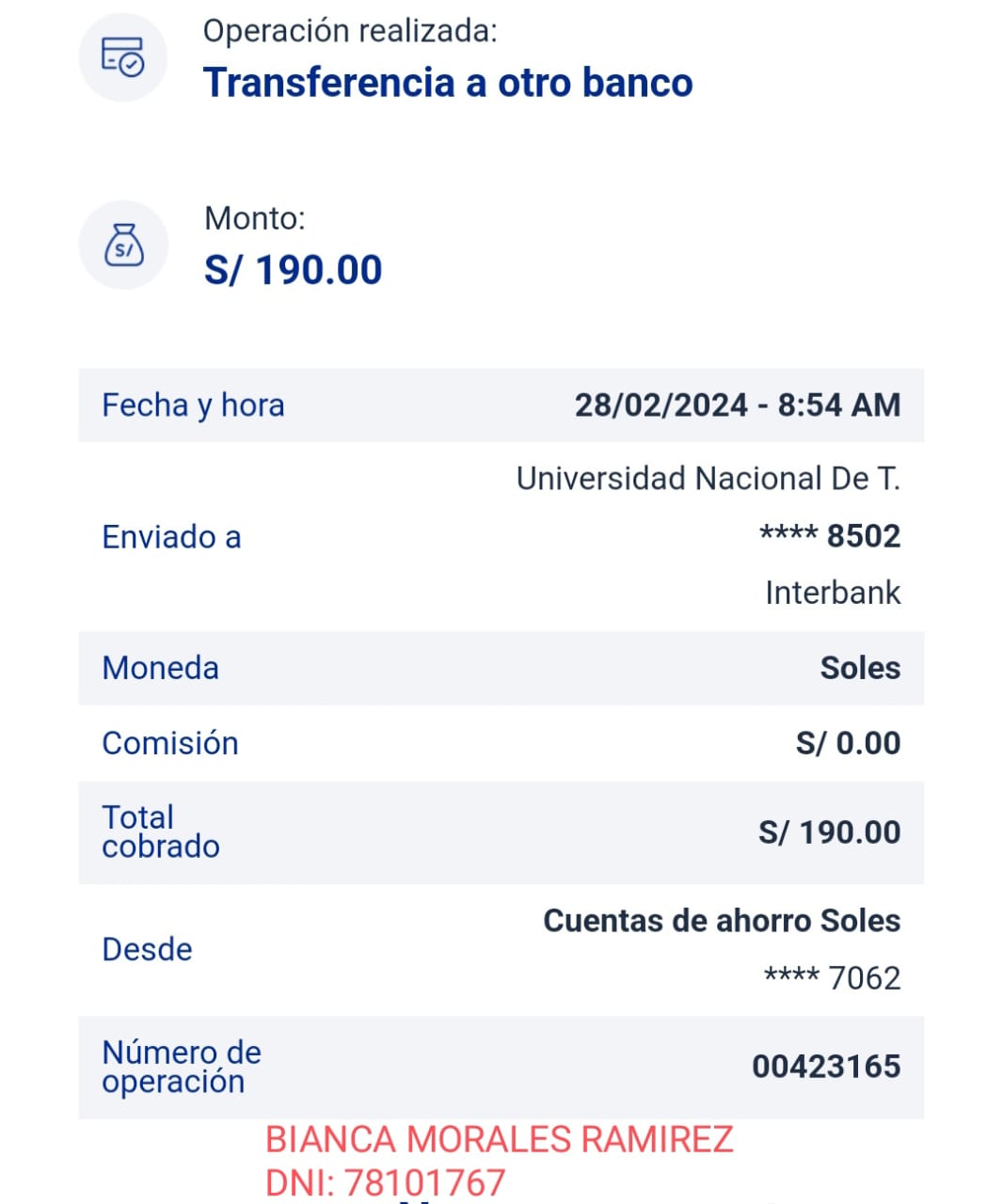Select operation number 00423165
The height and width of the screenshot is (1204, 1003).
[x=825, y=1067]
